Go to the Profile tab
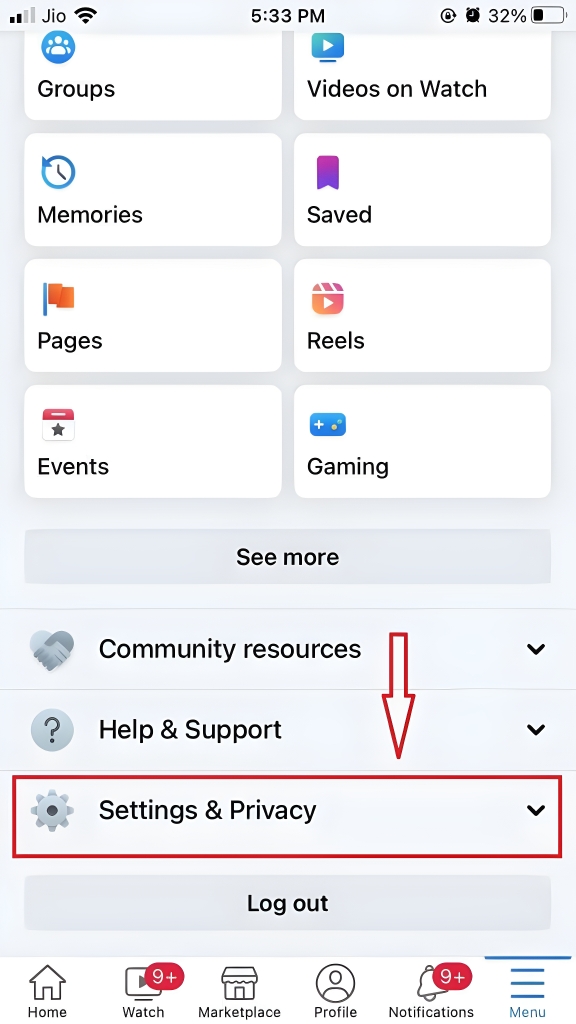The height and width of the screenshot is (1024, 576). [x=335, y=991]
